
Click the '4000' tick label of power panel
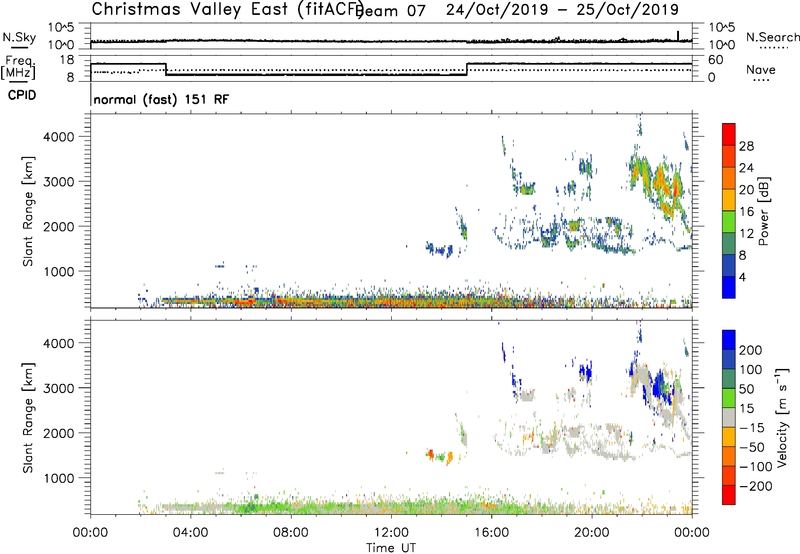[58, 137]
